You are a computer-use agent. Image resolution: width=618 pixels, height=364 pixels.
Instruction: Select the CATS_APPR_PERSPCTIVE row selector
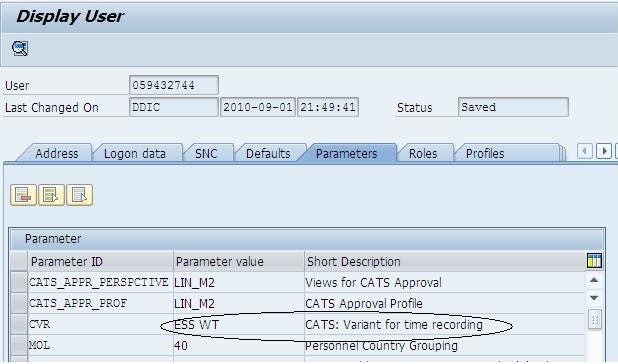pyautogui.click(x=19, y=282)
